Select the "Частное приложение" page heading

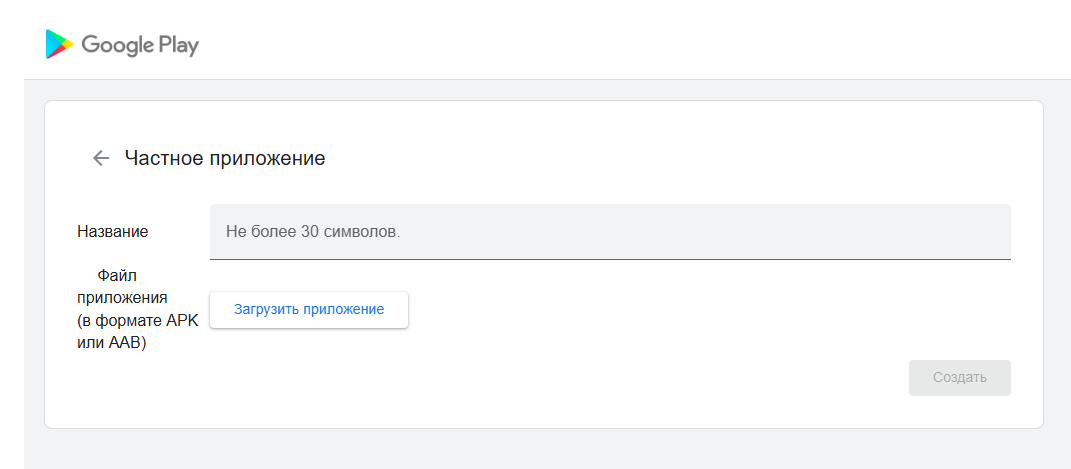coord(224,158)
